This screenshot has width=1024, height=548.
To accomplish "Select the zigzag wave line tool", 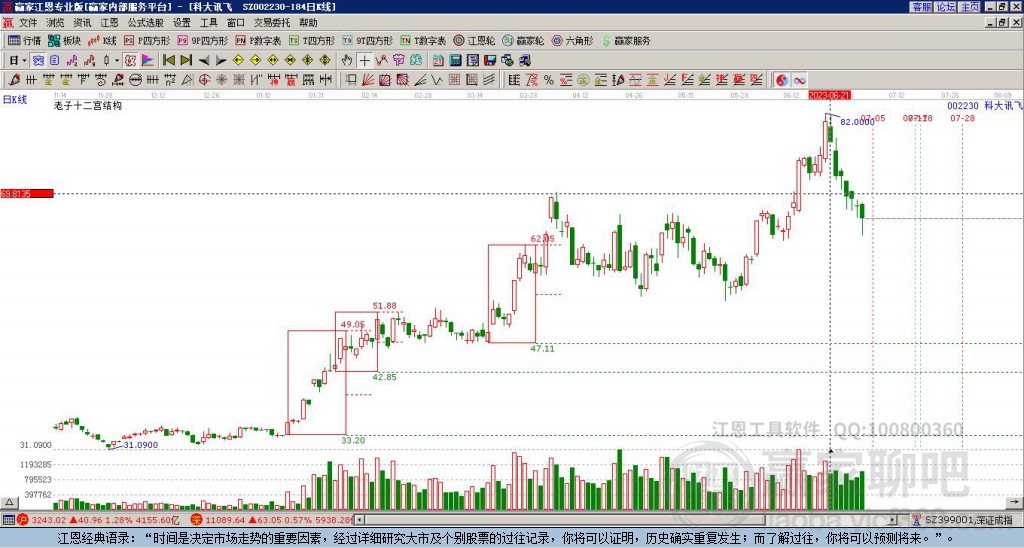I will point(436,80).
